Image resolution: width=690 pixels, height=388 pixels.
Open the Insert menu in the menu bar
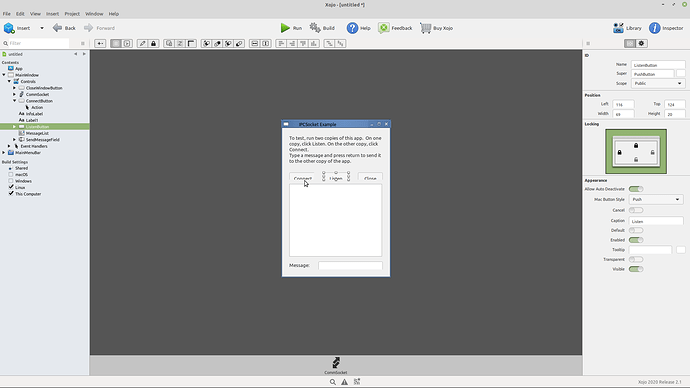(x=52, y=14)
